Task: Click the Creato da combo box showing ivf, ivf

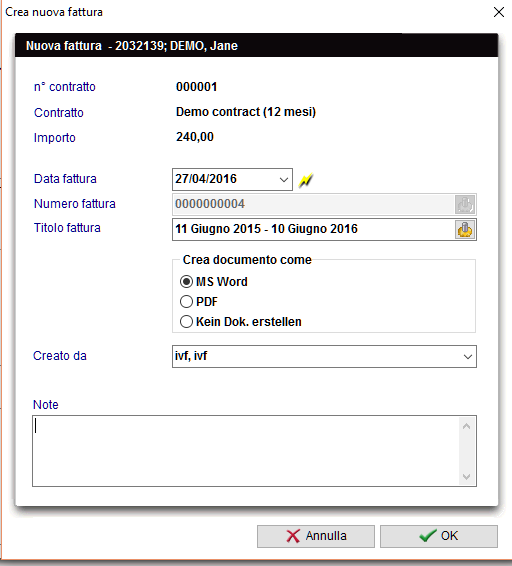Action: tap(324, 357)
